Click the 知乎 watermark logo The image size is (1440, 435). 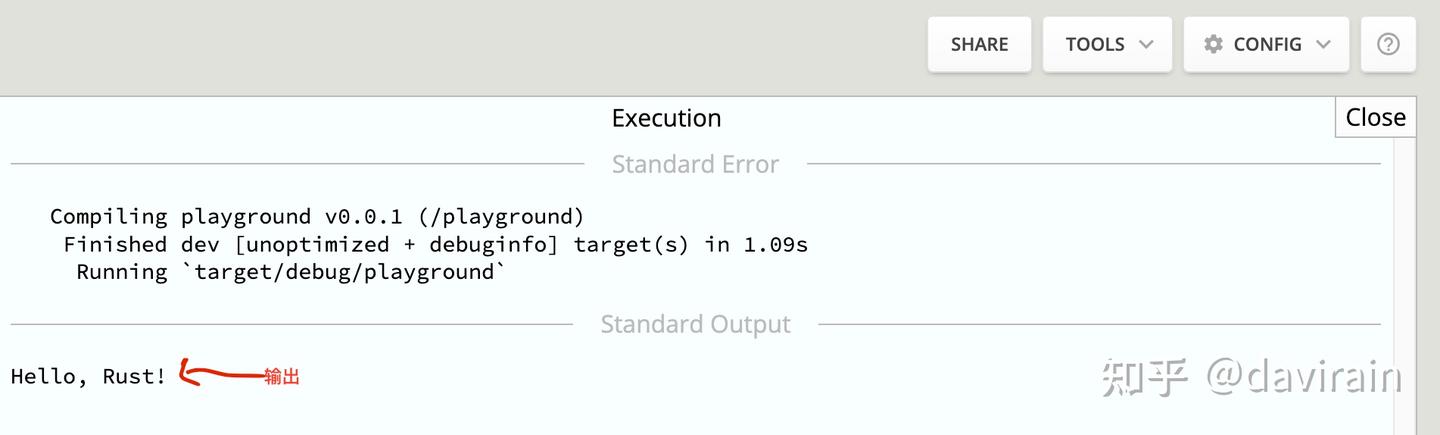(x=1145, y=377)
